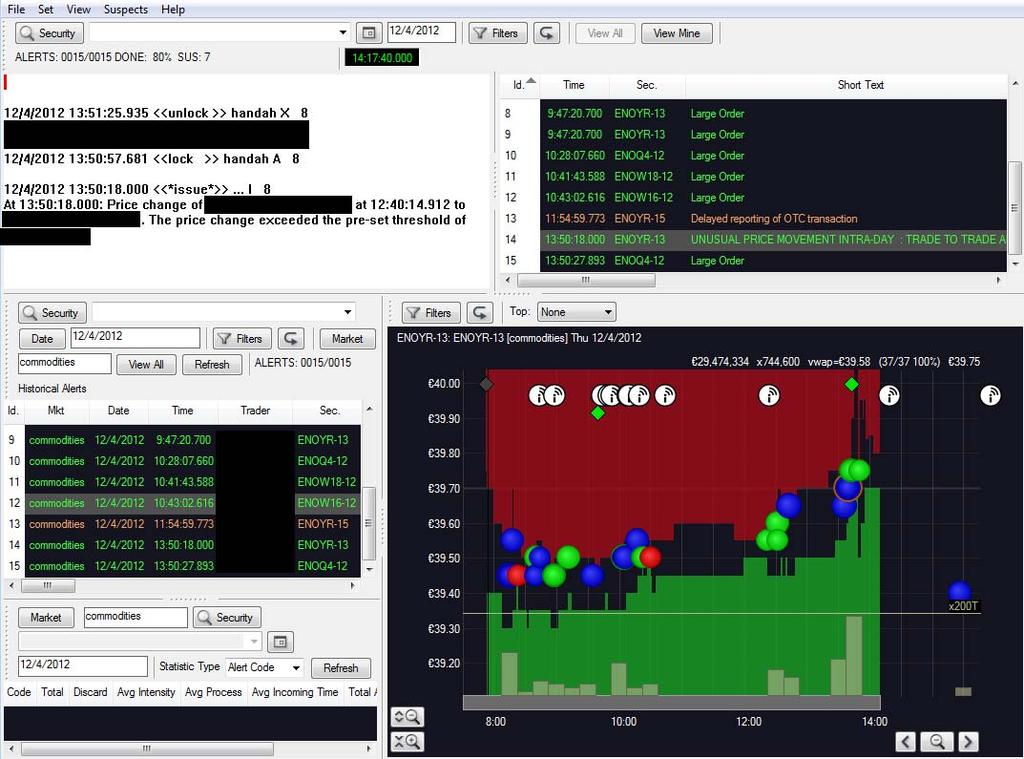Click the Filters button above the chart

pos(431,312)
